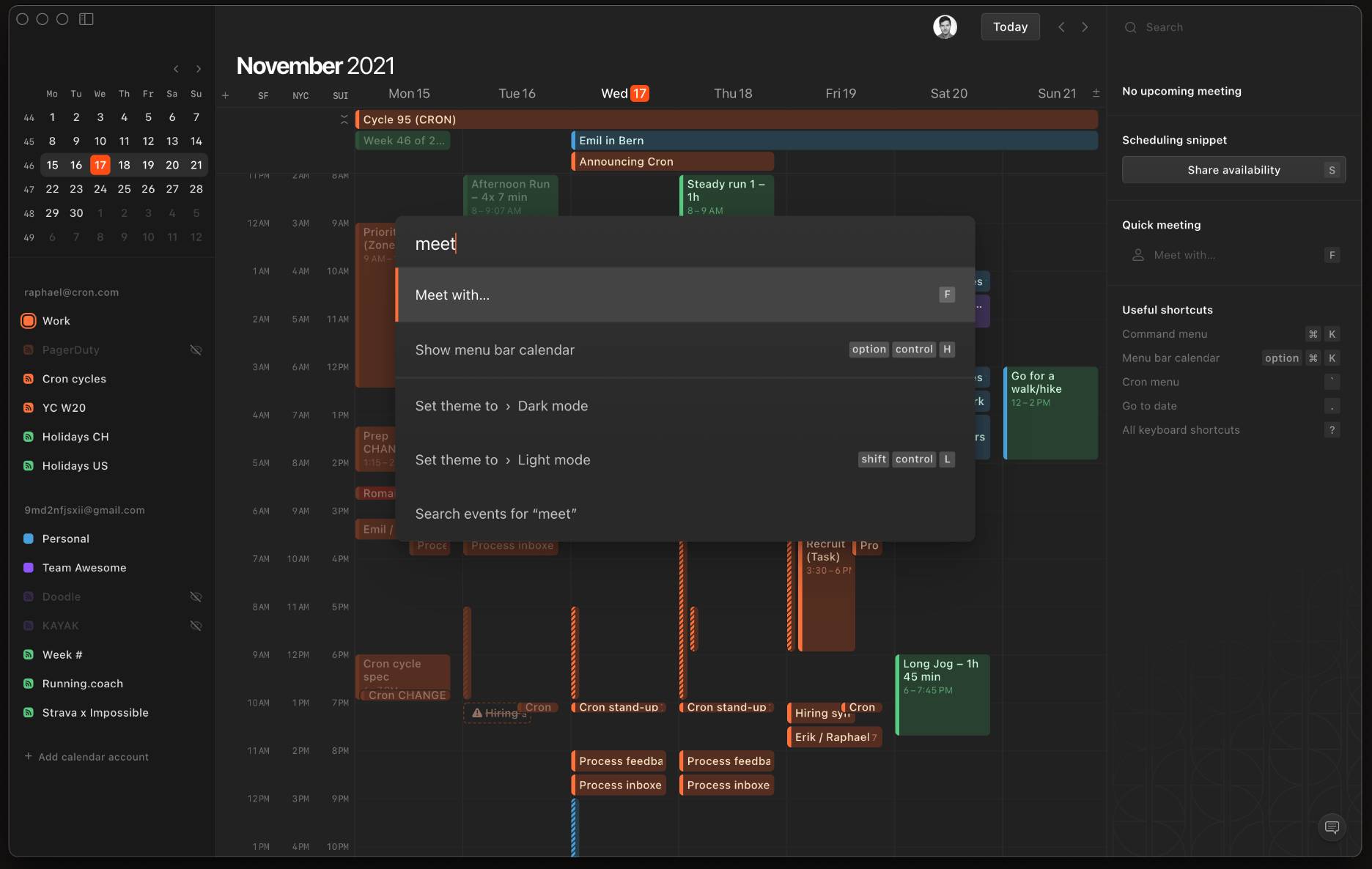Viewport: 1372px width, 869px height.
Task: Open the user profile avatar
Action: [x=945, y=27]
